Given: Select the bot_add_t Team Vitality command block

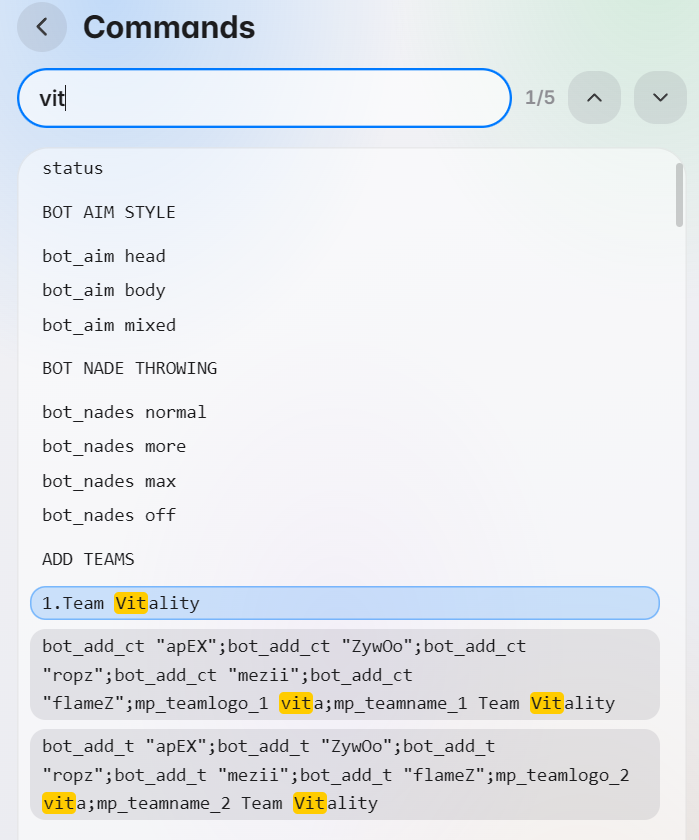Looking at the screenshot, I should [345, 775].
